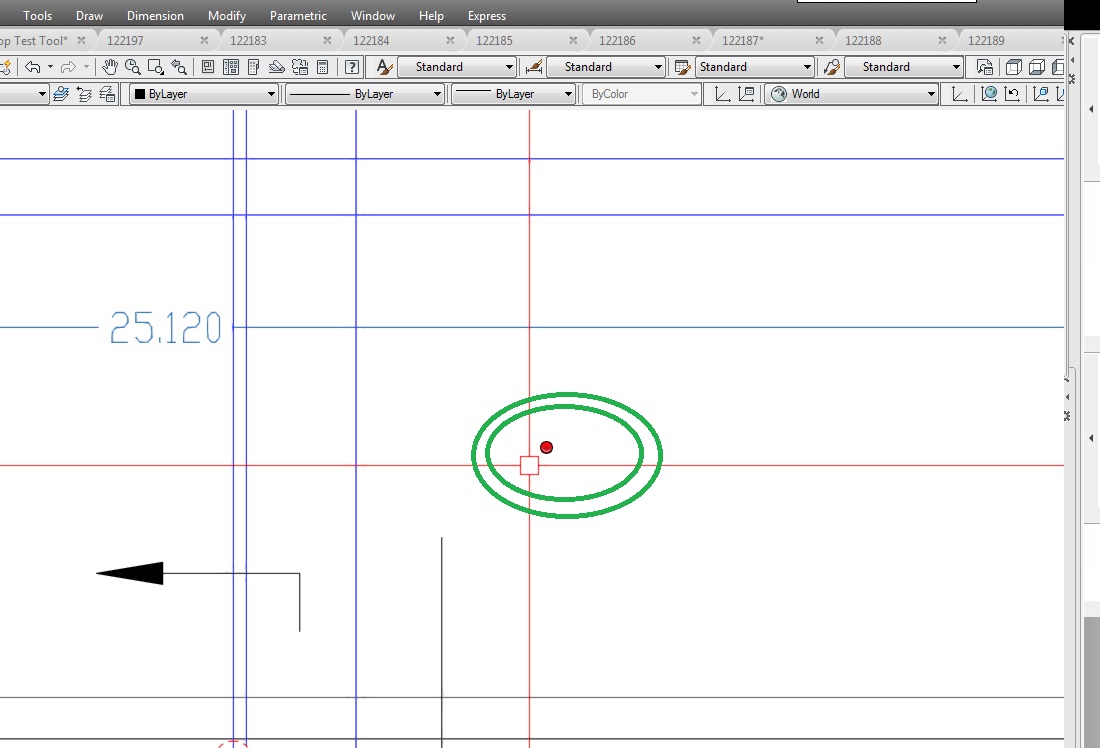This screenshot has width=1100, height=748.
Task: Open the layer list dropdown arrow
Action: [x=42, y=93]
